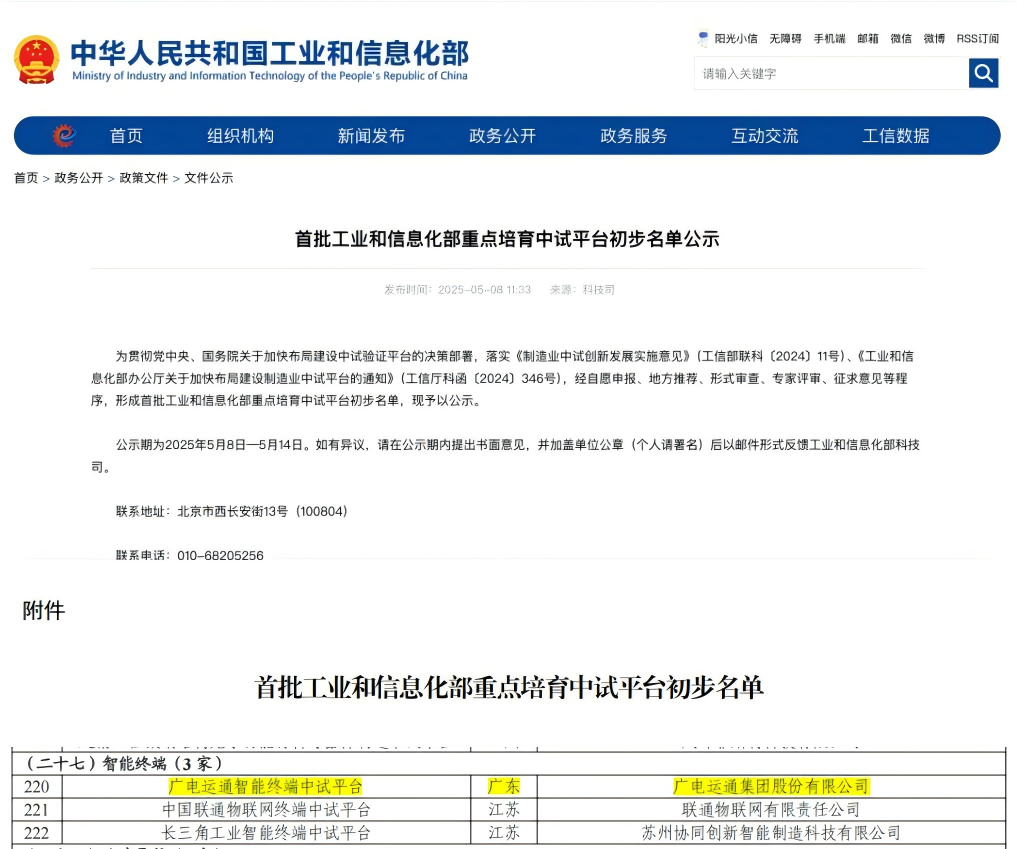Image resolution: width=1017 pixels, height=849 pixels.
Task: Open the 互动交流 navigation menu
Action: [765, 135]
